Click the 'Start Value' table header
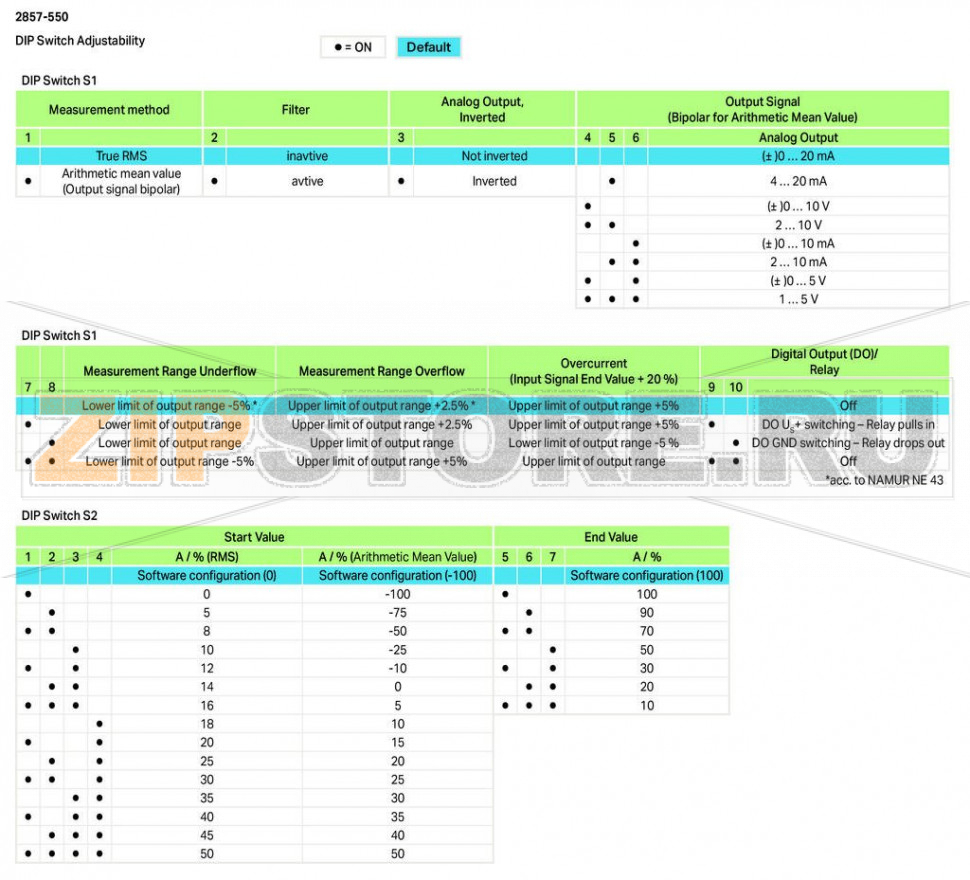This screenshot has height=880, width=970. point(254,537)
